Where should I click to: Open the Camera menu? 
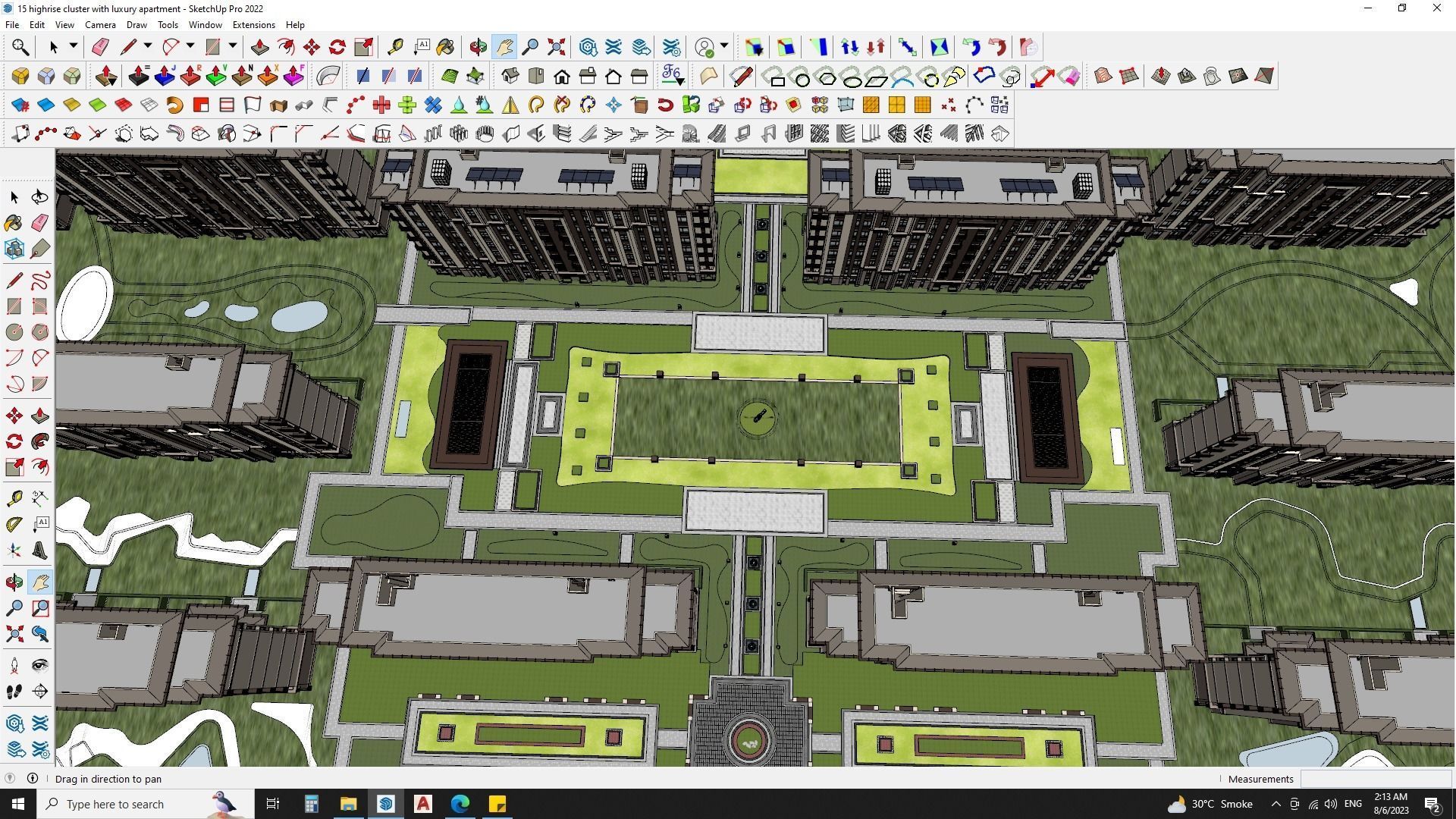[100, 25]
